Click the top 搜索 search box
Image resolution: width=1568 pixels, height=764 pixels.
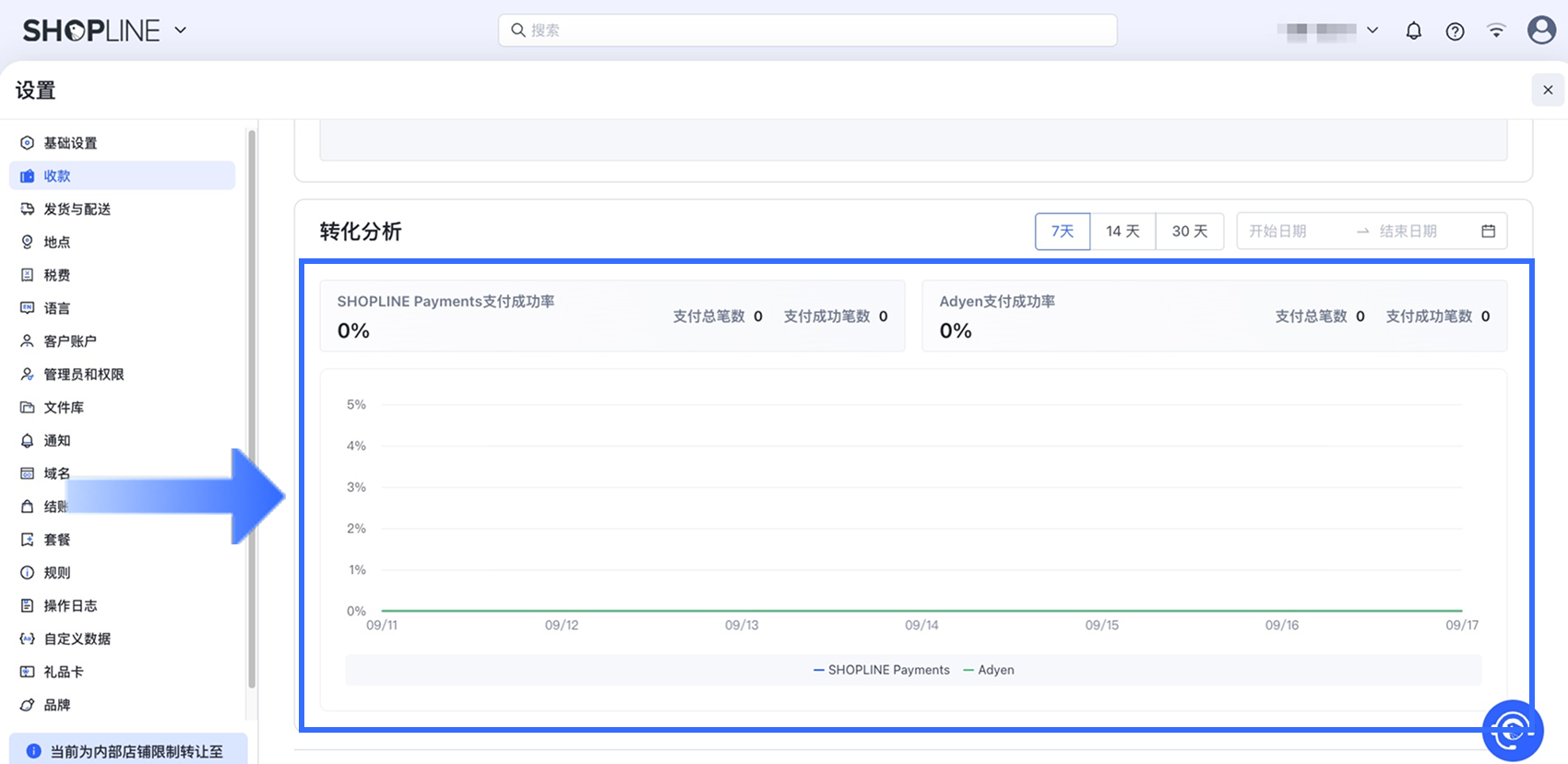(x=807, y=30)
